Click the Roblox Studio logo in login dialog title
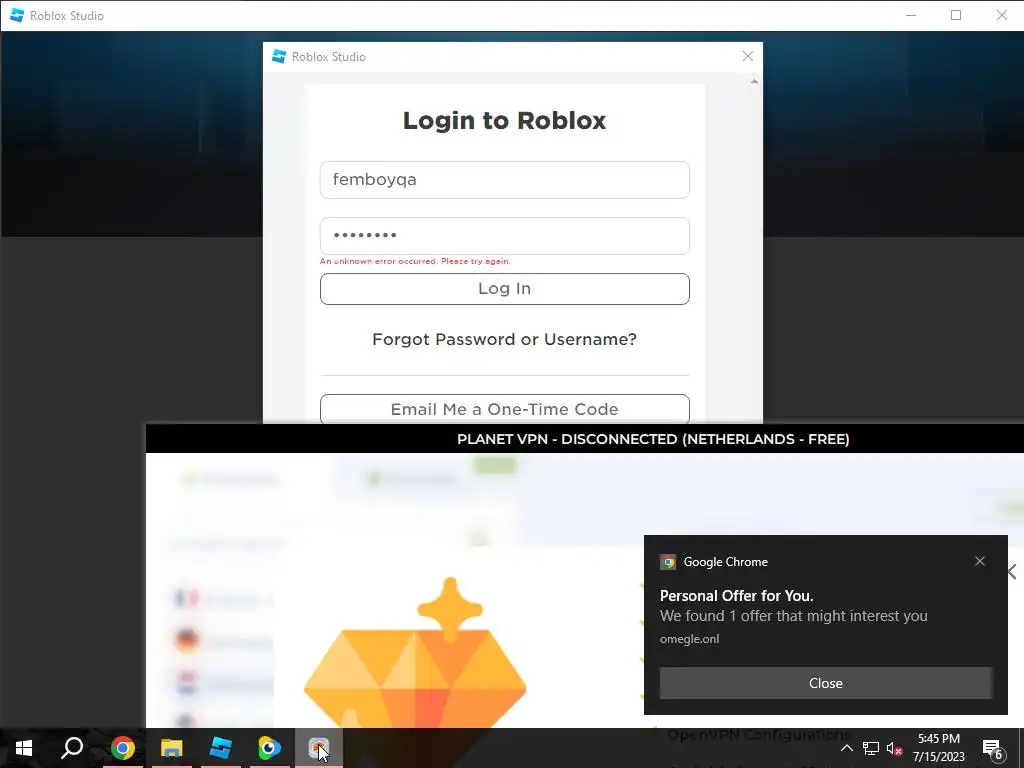 (279, 57)
